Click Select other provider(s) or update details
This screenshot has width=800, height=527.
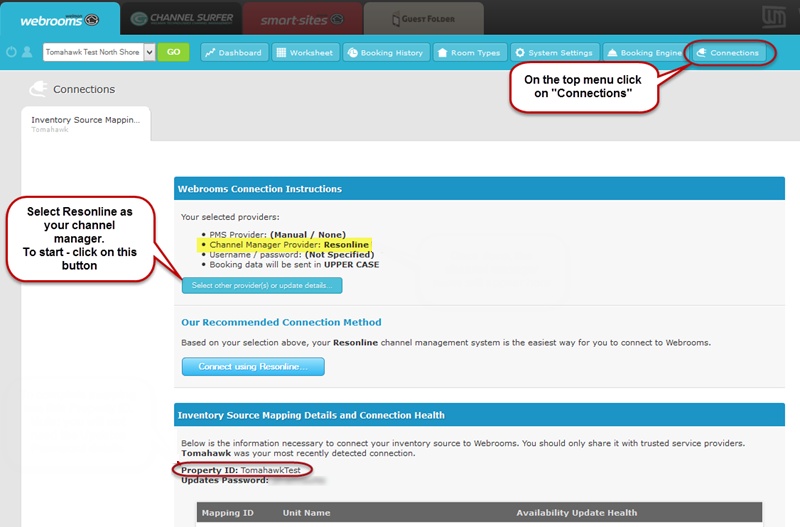pos(262,286)
